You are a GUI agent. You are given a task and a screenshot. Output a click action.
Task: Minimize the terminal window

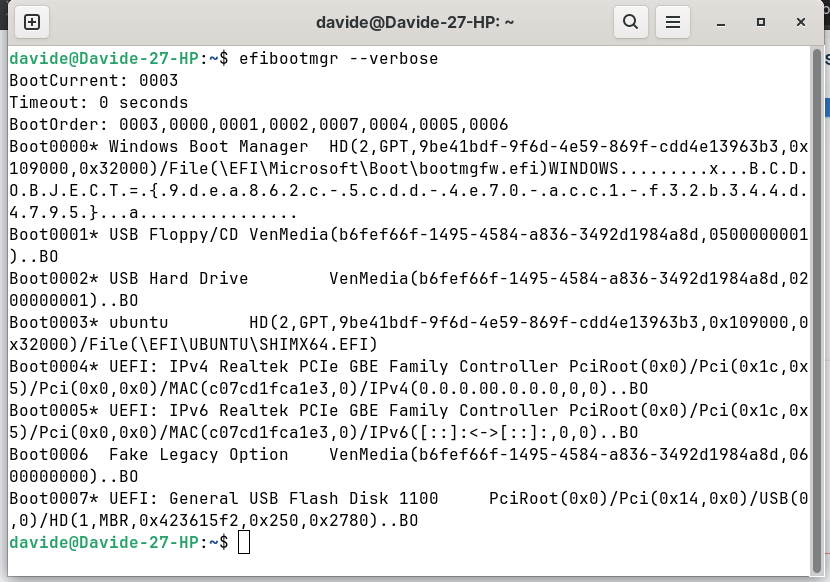point(720,22)
